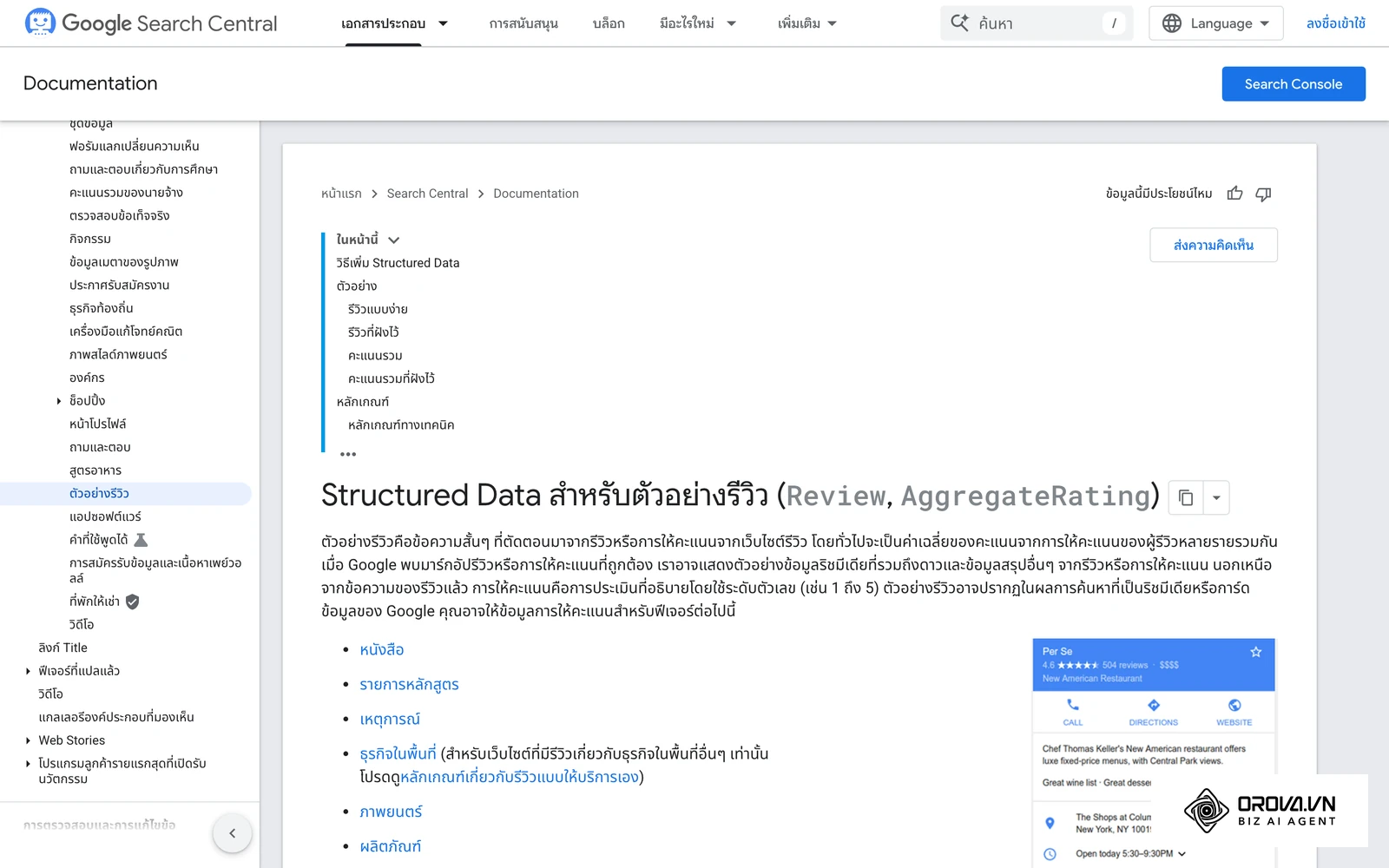Open the Language dropdown
Image resolution: width=1389 pixels, height=868 pixels.
1215,23
